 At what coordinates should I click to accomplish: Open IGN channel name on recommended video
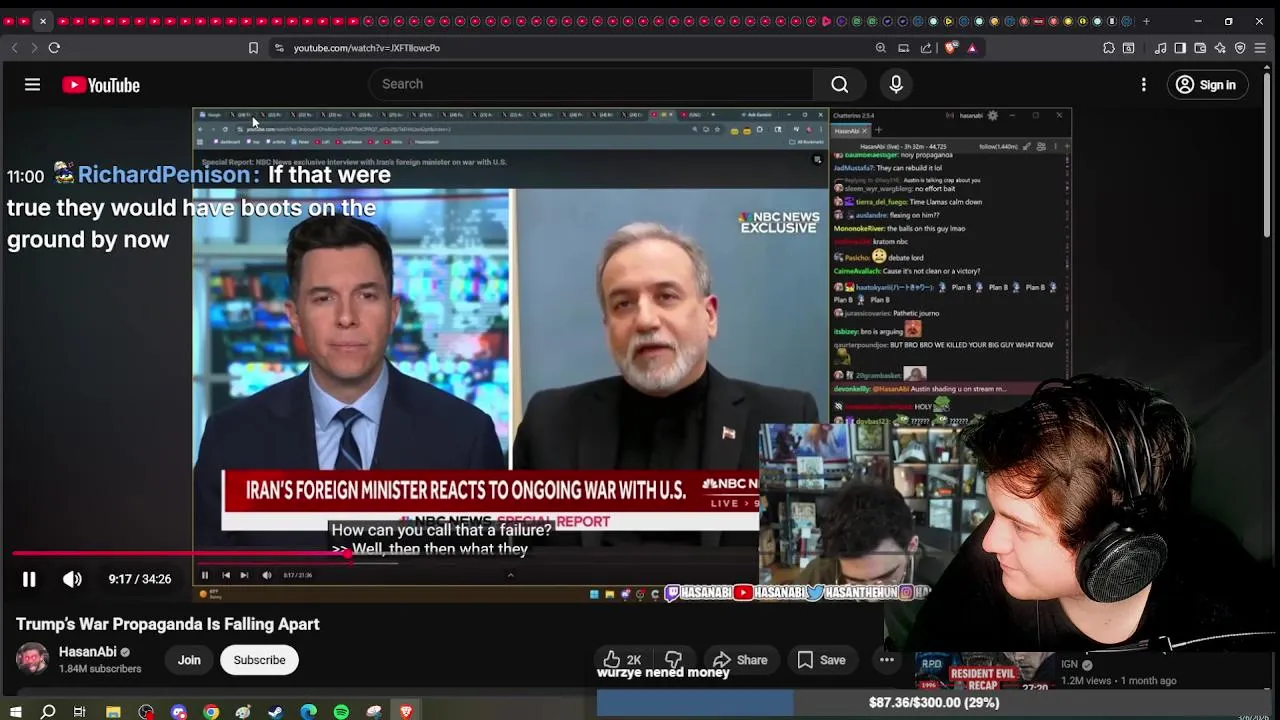1070,664
